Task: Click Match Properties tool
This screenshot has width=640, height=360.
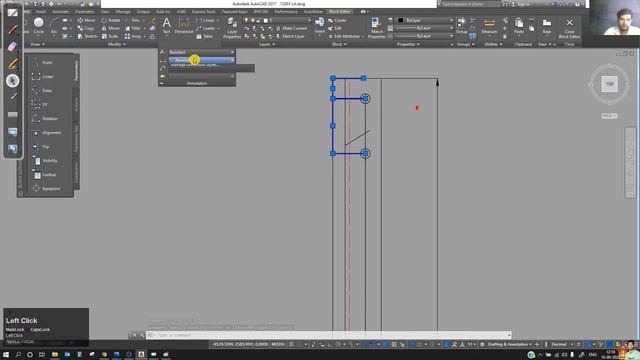Action: 376,28
